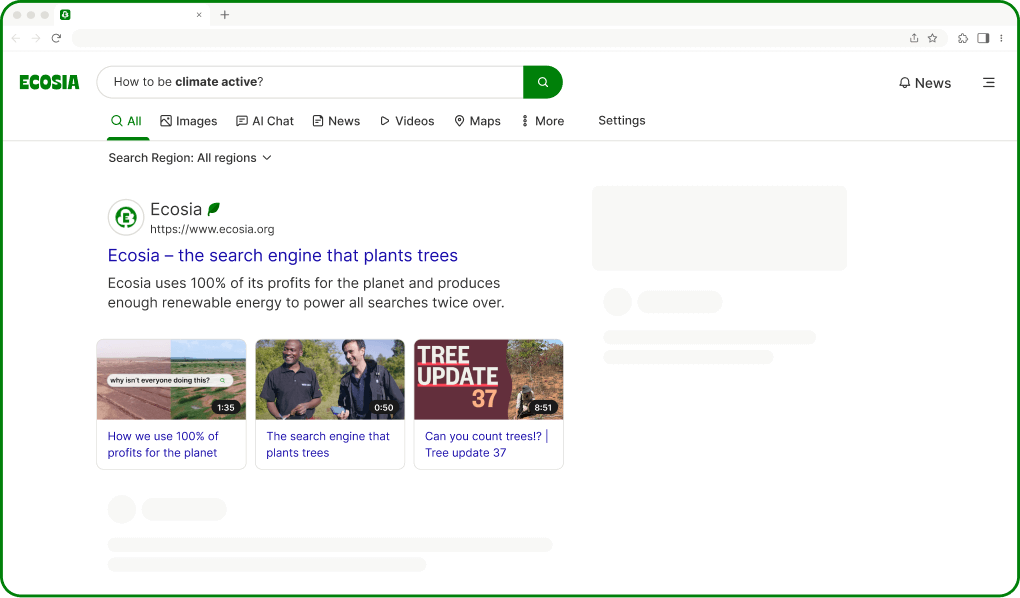Click the ECOSIA wordmark logo

coord(49,82)
